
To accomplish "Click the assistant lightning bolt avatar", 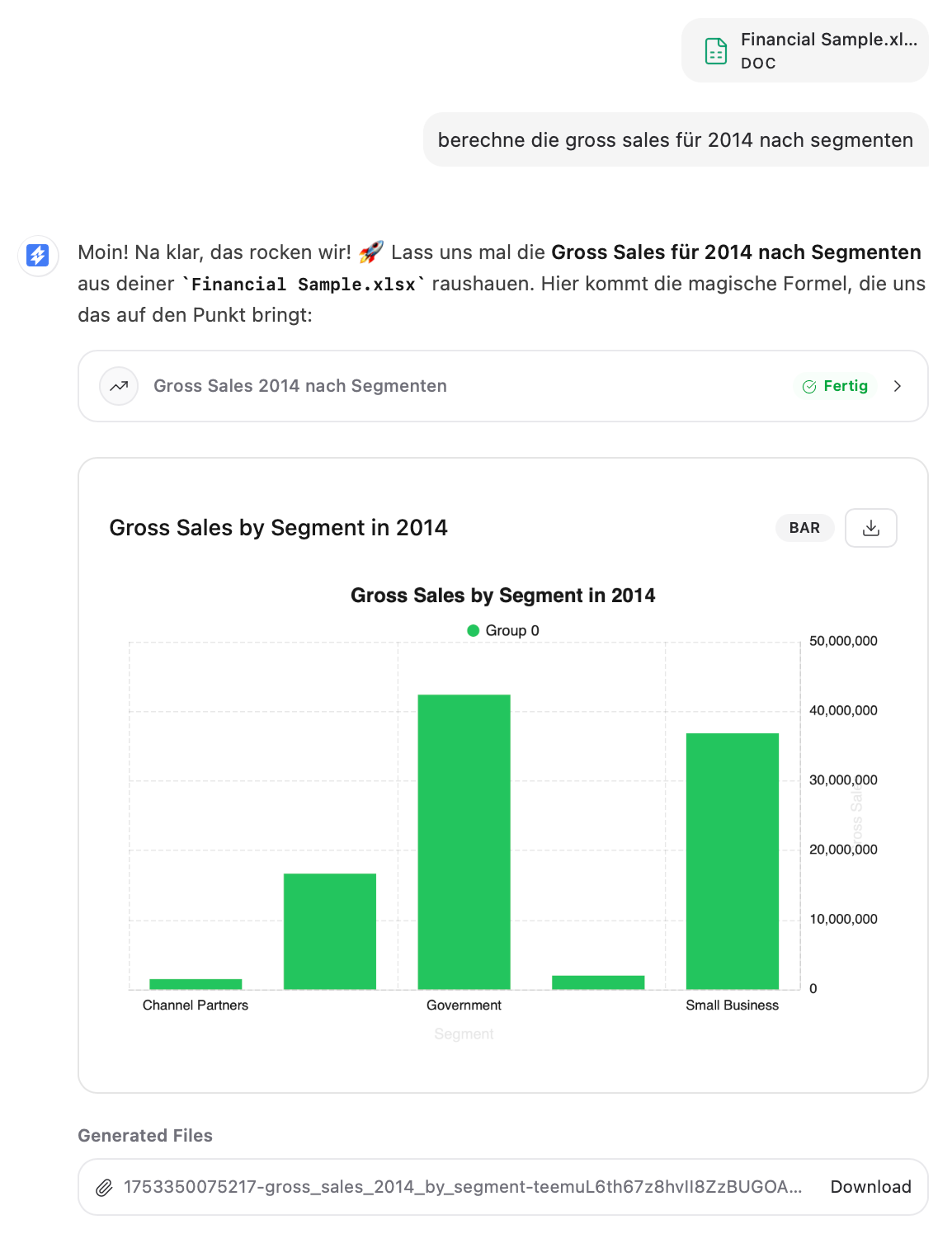I will [38, 255].
